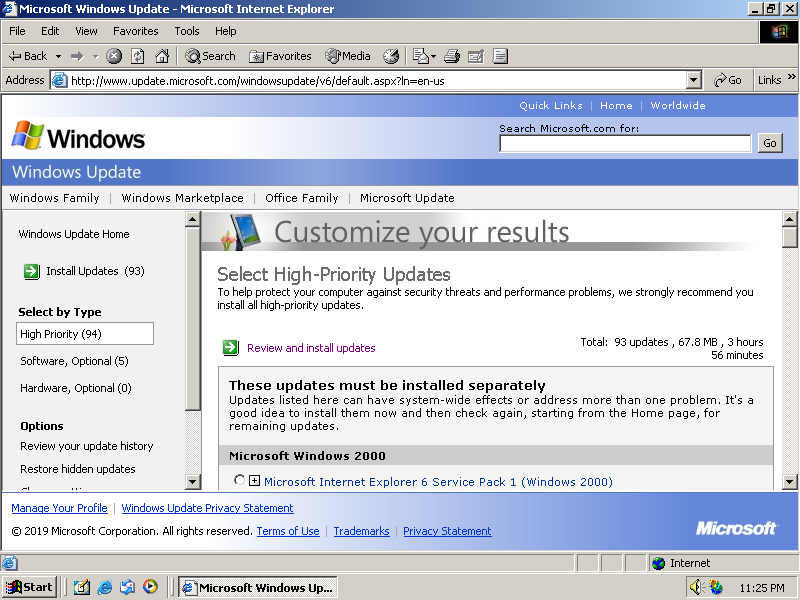This screenshot has width=800, height=600.
Task: Open Trademarks footer link
Action: tap(361, 531)
